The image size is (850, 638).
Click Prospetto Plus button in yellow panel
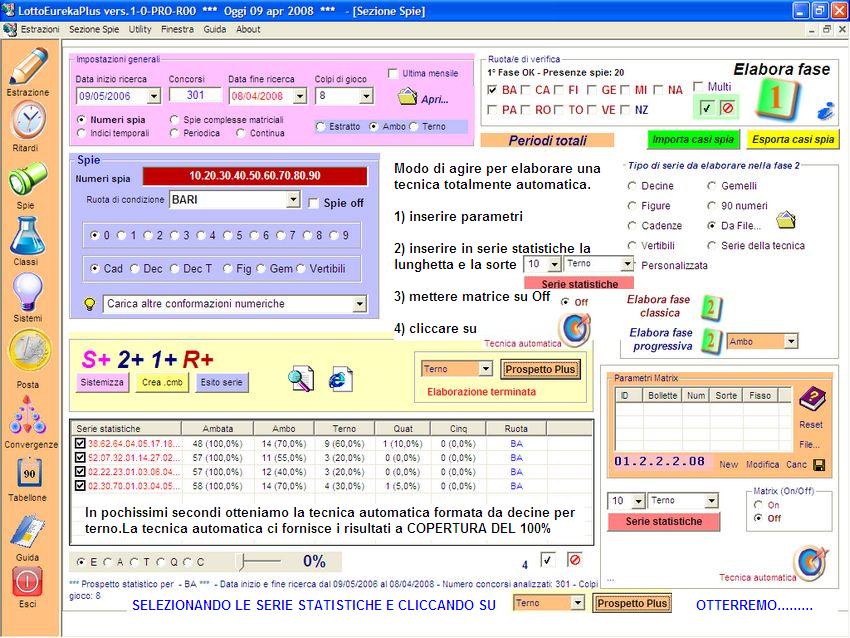[x=540, y=369]
